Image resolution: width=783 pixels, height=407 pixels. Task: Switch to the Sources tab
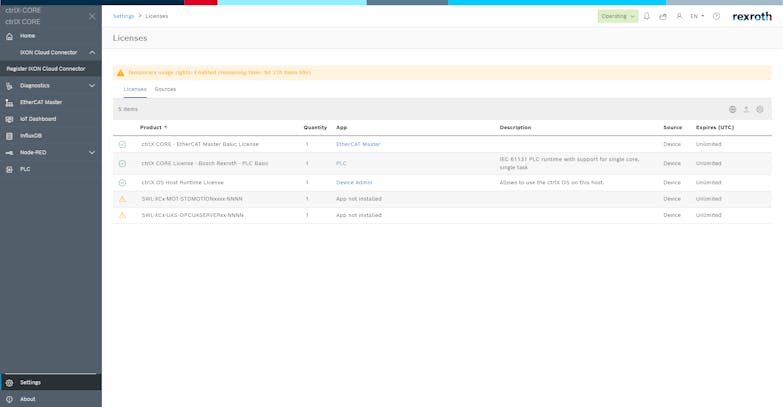(165, 89)
